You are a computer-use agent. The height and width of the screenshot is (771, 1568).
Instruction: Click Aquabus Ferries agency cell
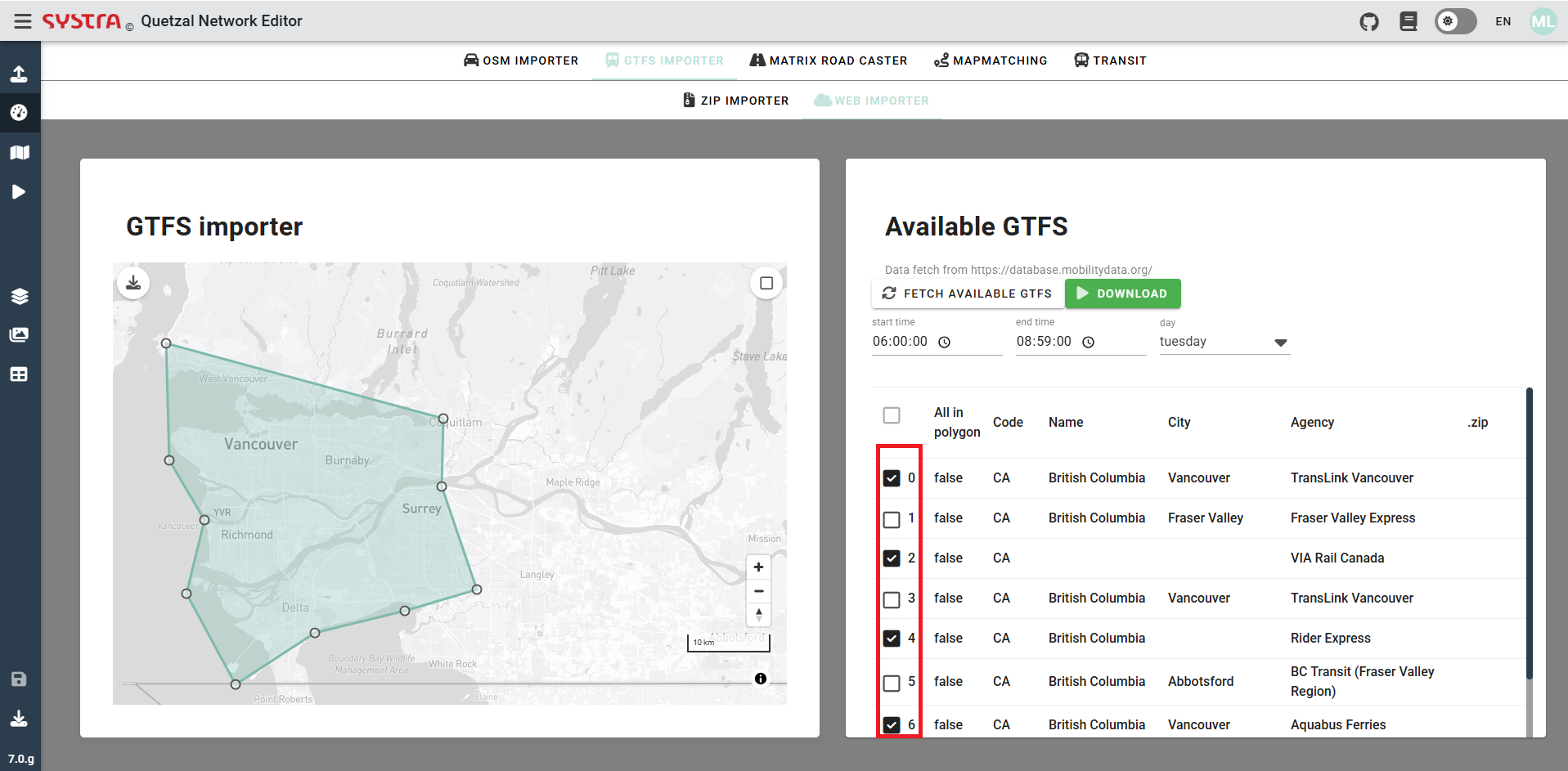1338,724
